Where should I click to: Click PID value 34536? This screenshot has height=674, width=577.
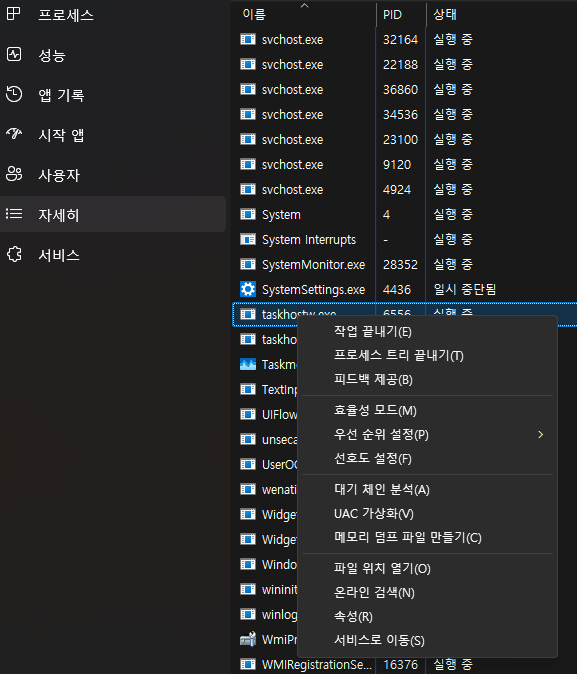click(400, 115)
